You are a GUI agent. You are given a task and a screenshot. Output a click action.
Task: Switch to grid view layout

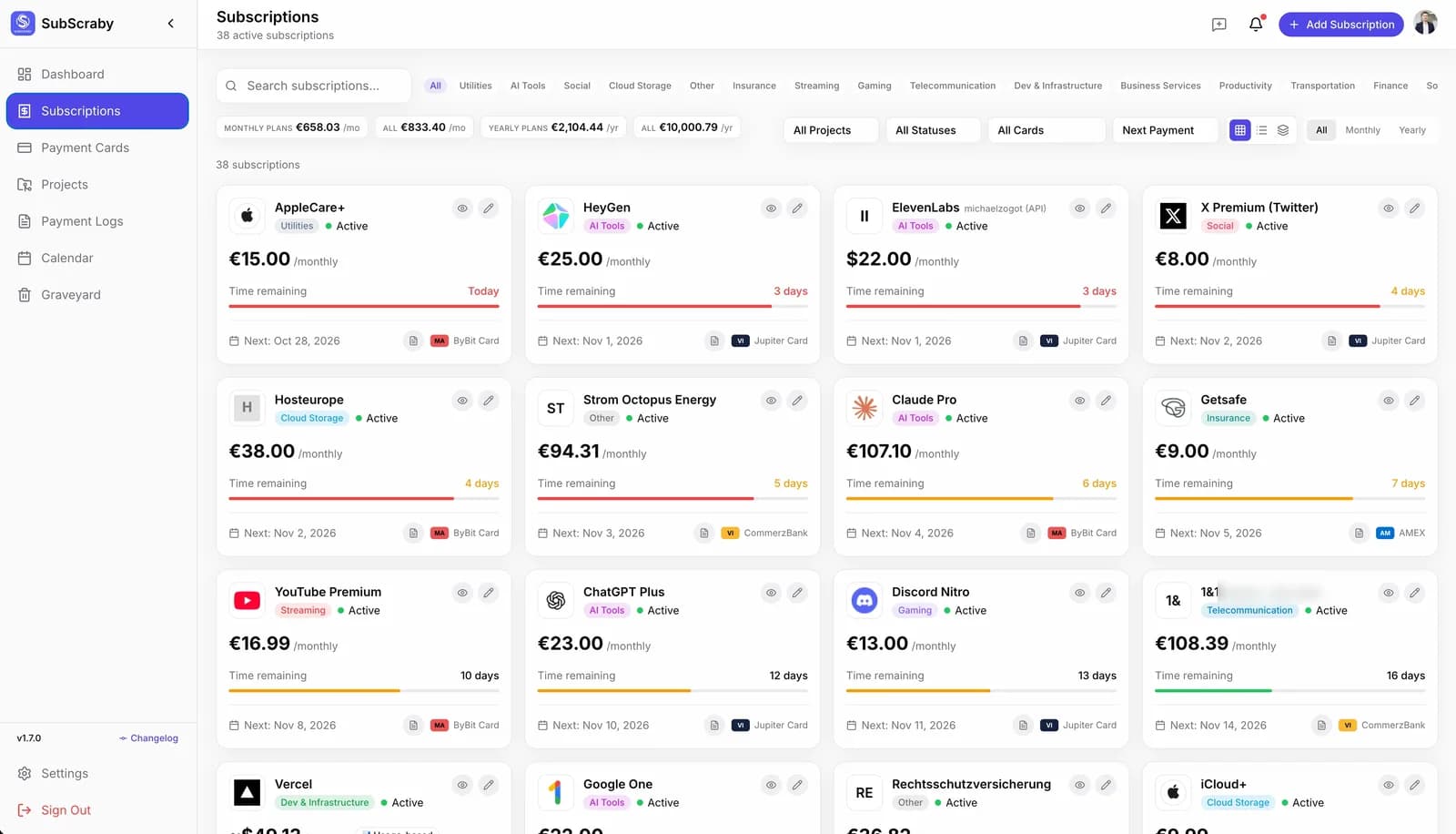pyautogui.click(x=1239, y=130)
